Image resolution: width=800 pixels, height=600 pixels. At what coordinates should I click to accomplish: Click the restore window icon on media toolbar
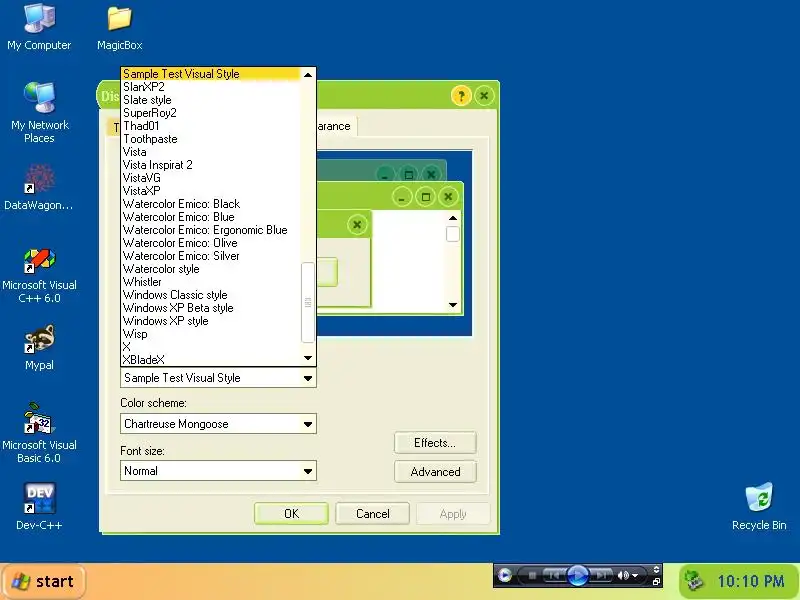[x=656, y=581]
